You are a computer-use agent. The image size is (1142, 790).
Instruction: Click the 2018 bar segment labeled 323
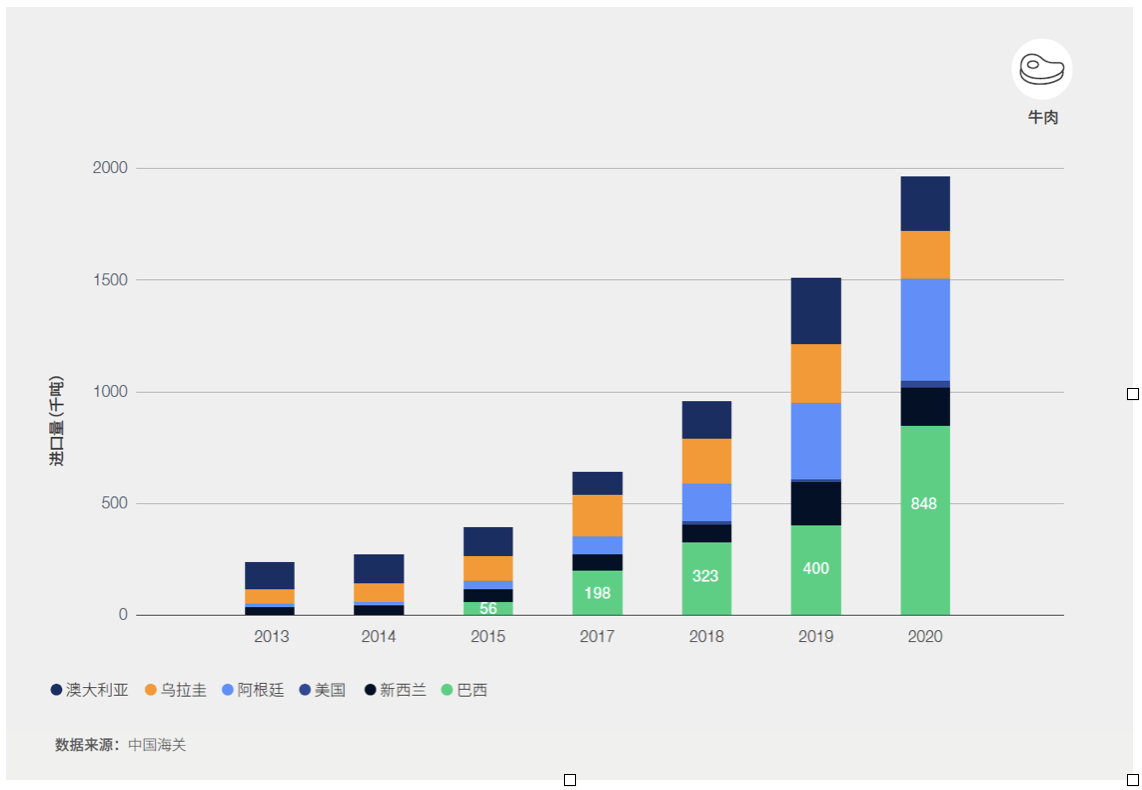(706, 579)
